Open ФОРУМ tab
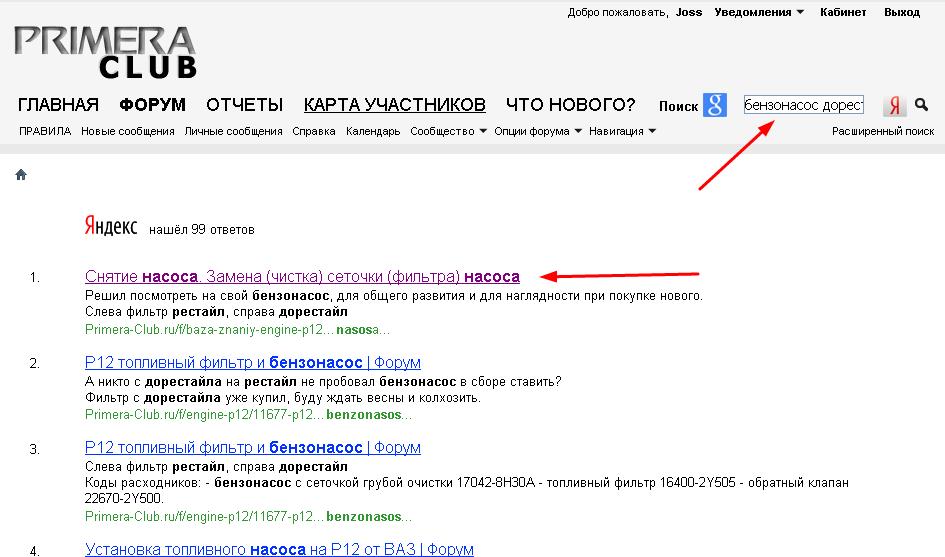 (152, 105)
